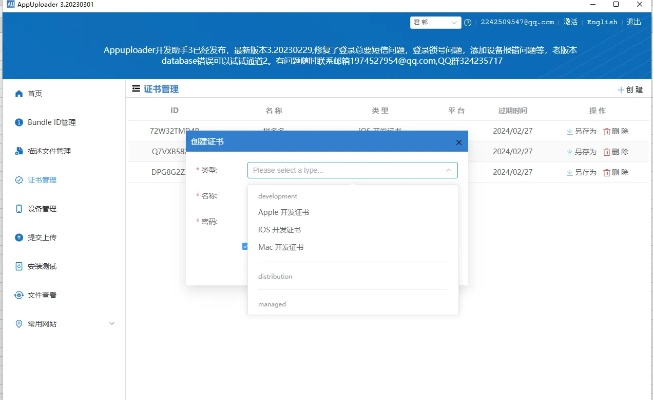Select Mac 开发证书 option
653x400 pixels.
281,247
